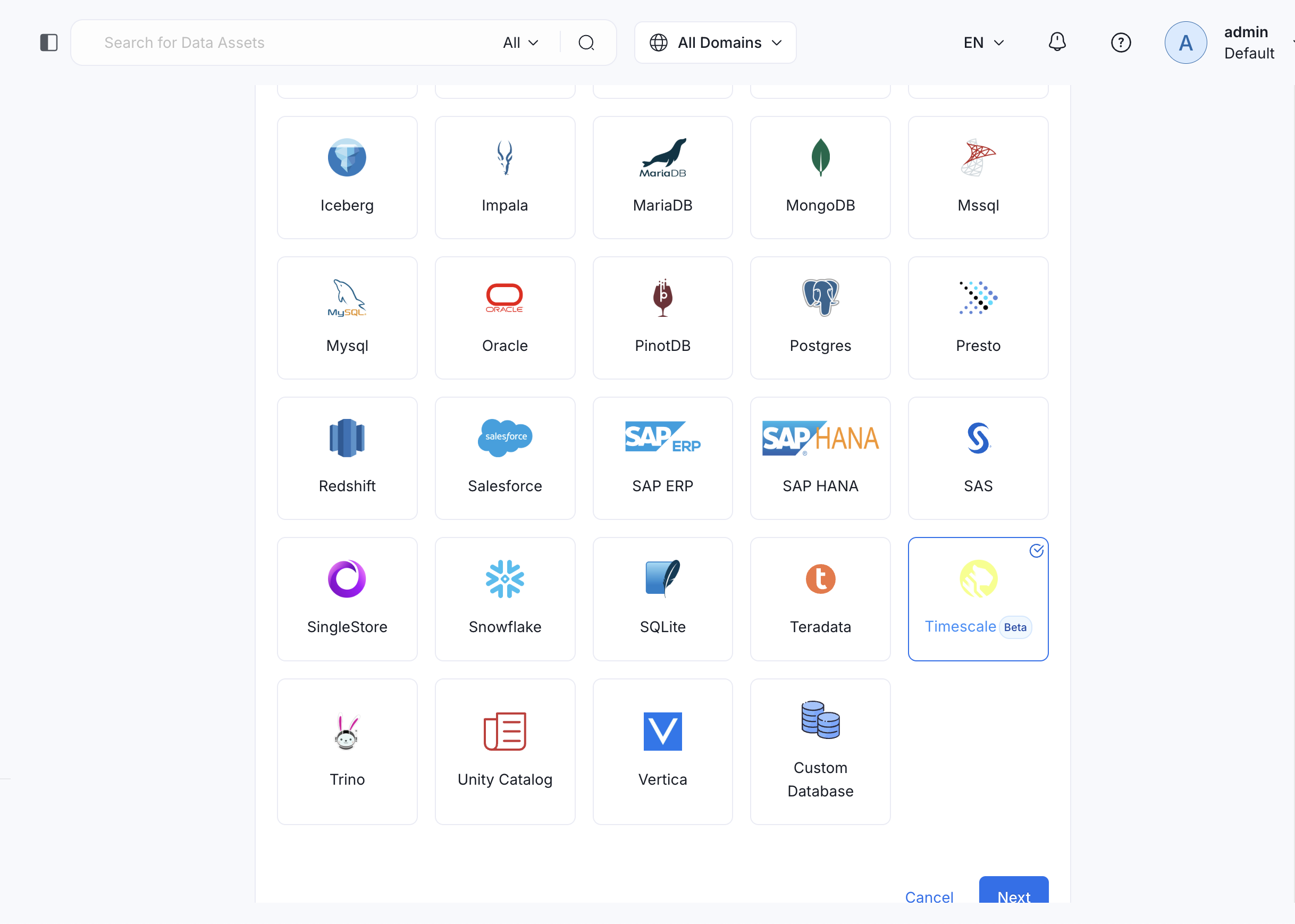Select the Custom Database option card
Image resolution: width=1295 pixels, height=924 pixels.
[820, 751]
